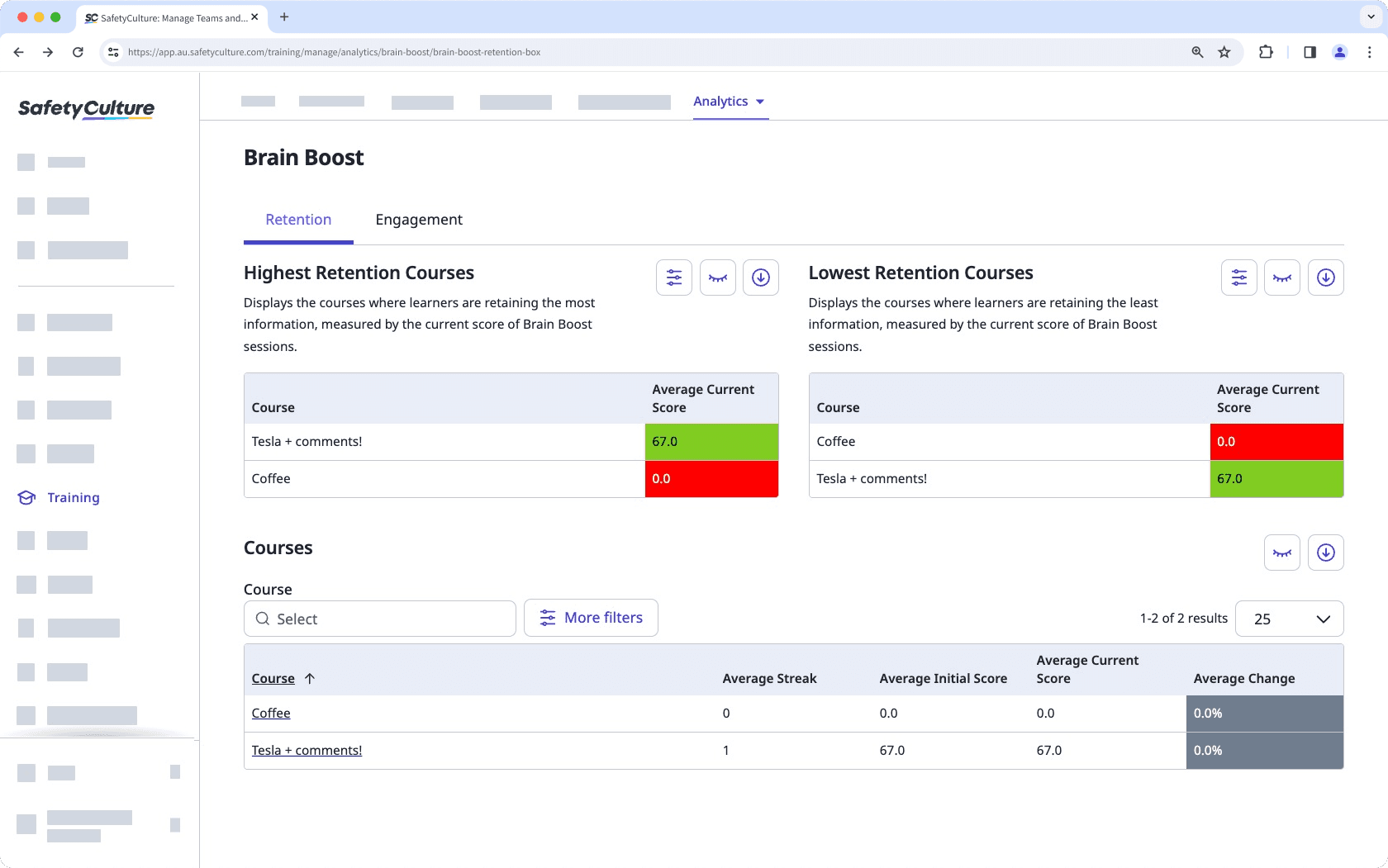Open the Tesla + comments! course

307,750
